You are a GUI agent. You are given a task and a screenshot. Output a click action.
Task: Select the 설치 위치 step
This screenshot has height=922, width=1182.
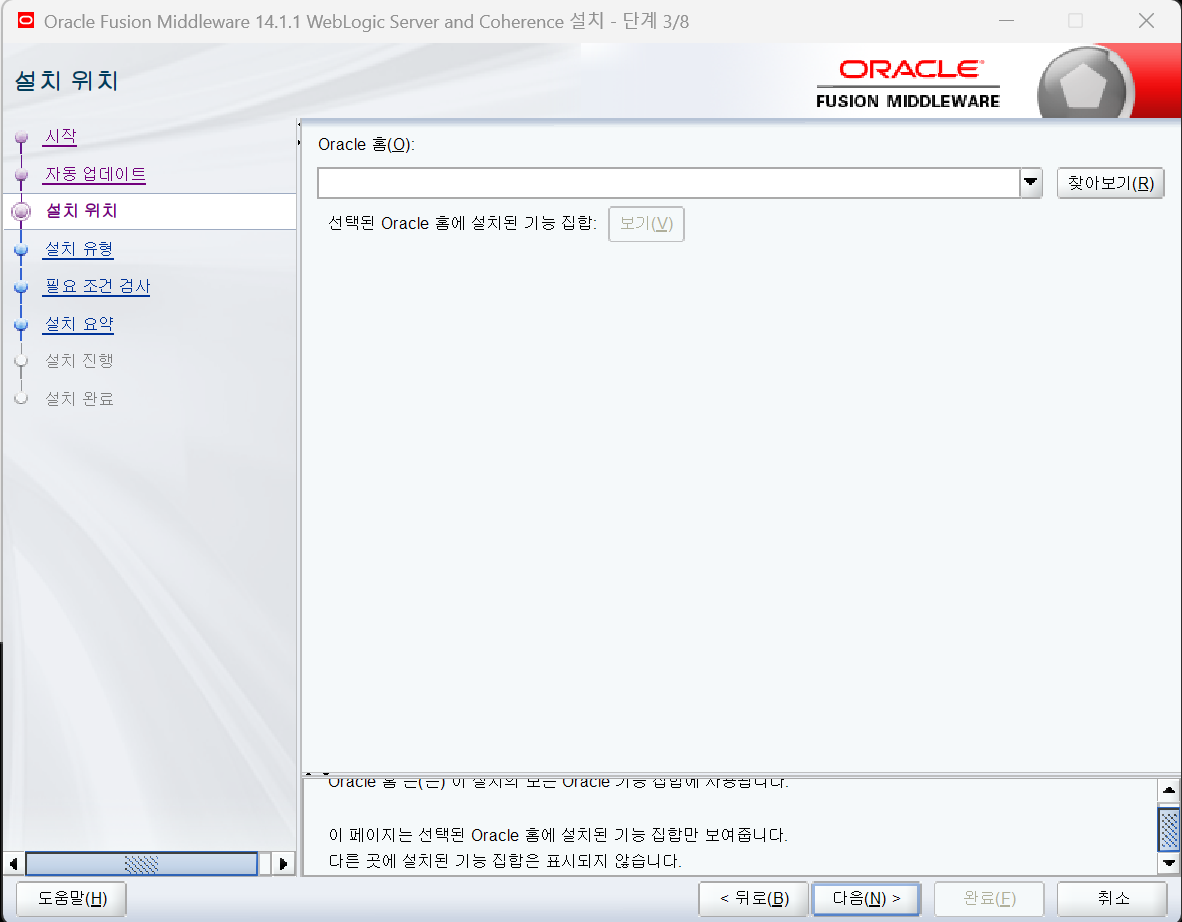click(81, 211)
